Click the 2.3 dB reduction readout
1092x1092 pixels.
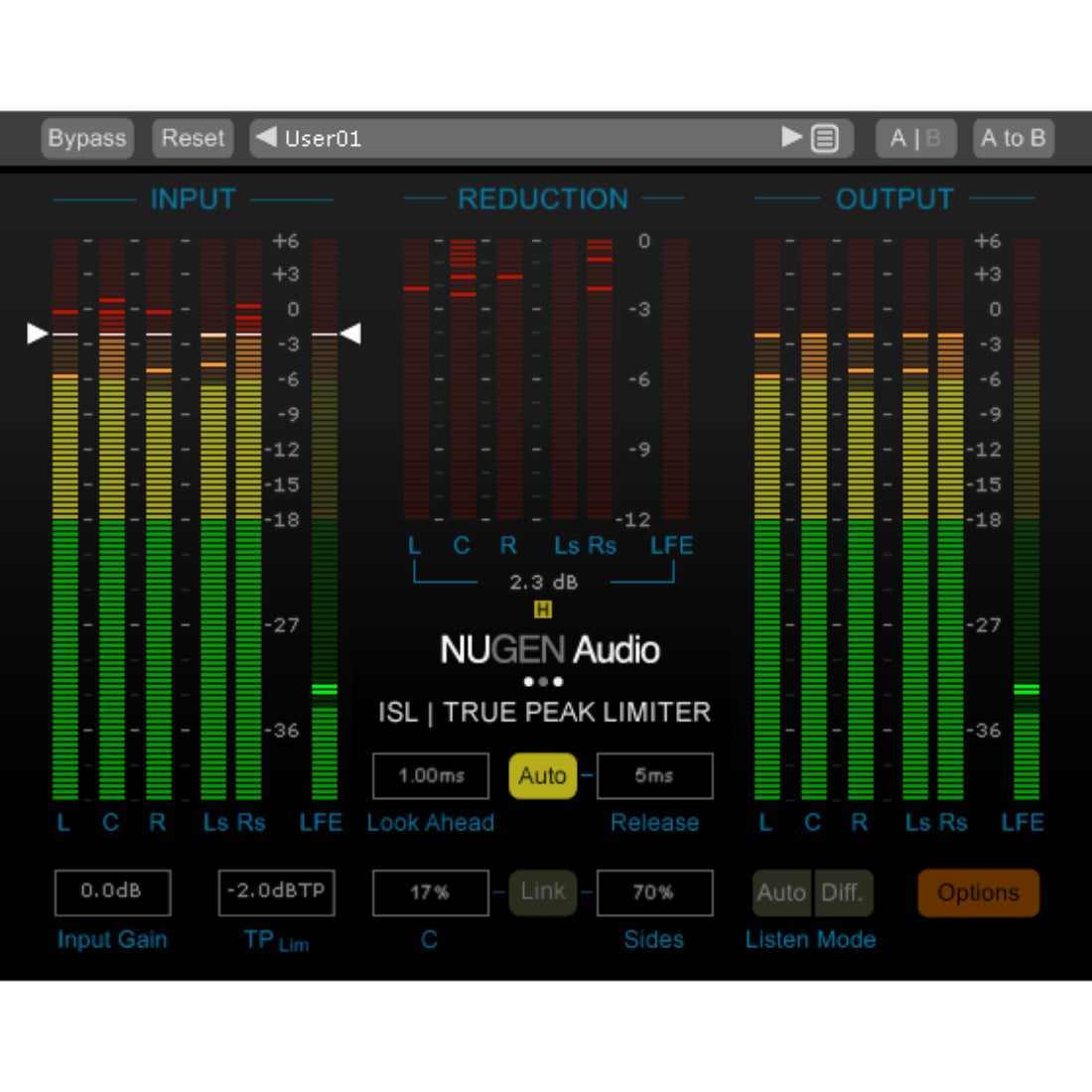544,582
